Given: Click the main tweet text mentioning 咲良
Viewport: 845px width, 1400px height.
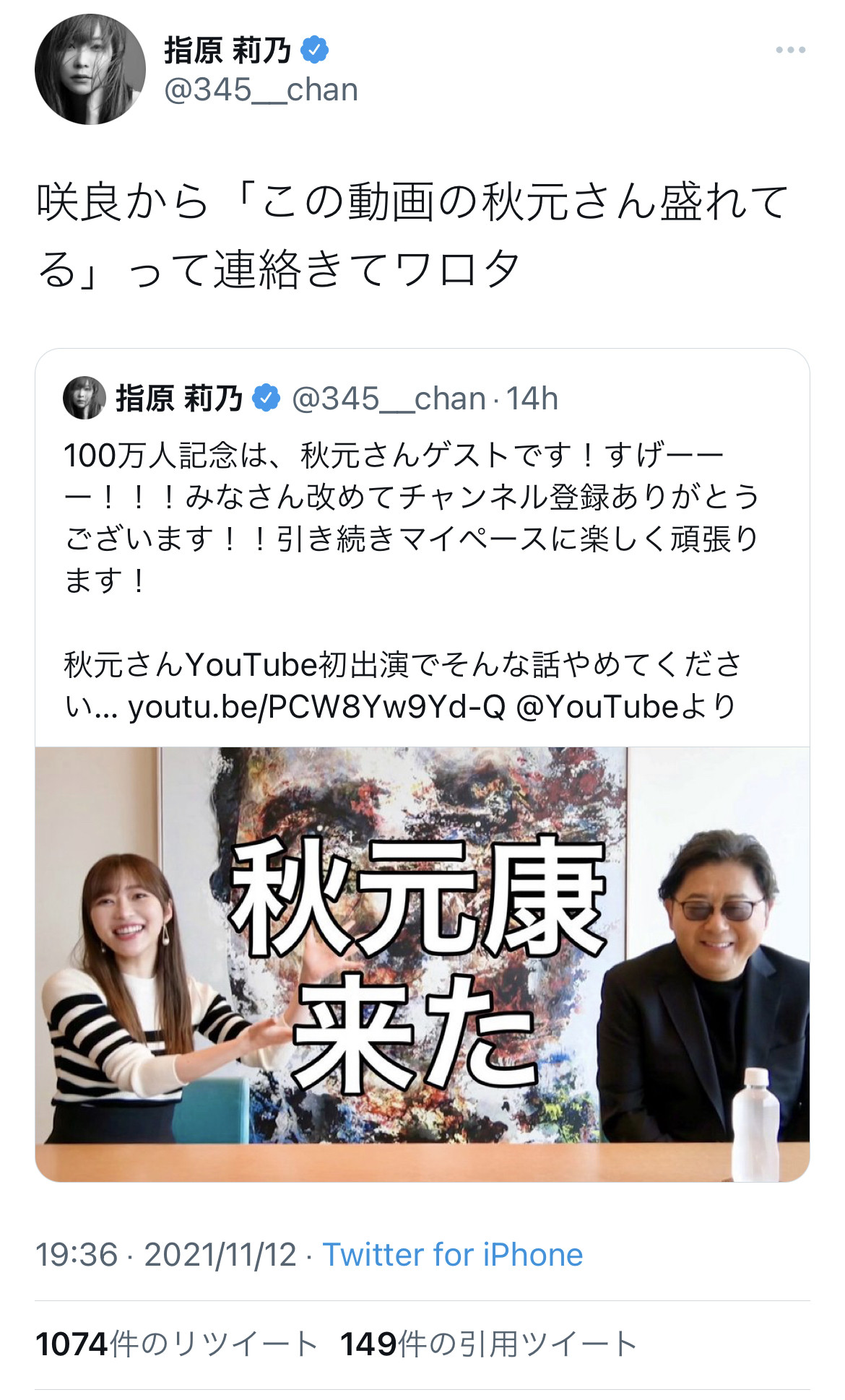Looking at the screenshot, I should click(x=412, y=235).
